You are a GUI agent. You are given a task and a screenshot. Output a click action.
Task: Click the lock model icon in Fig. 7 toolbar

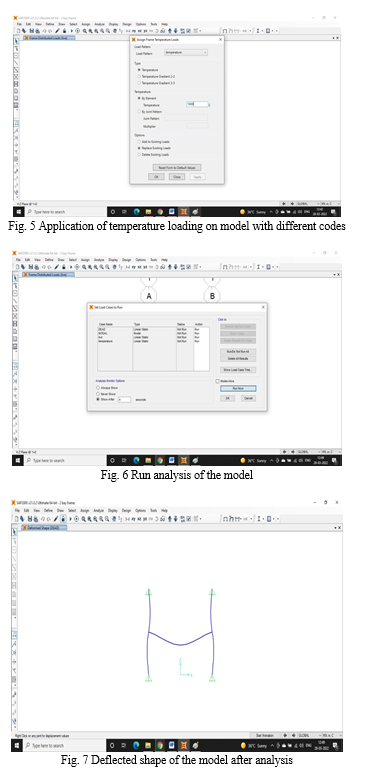[x=64, y=518]
